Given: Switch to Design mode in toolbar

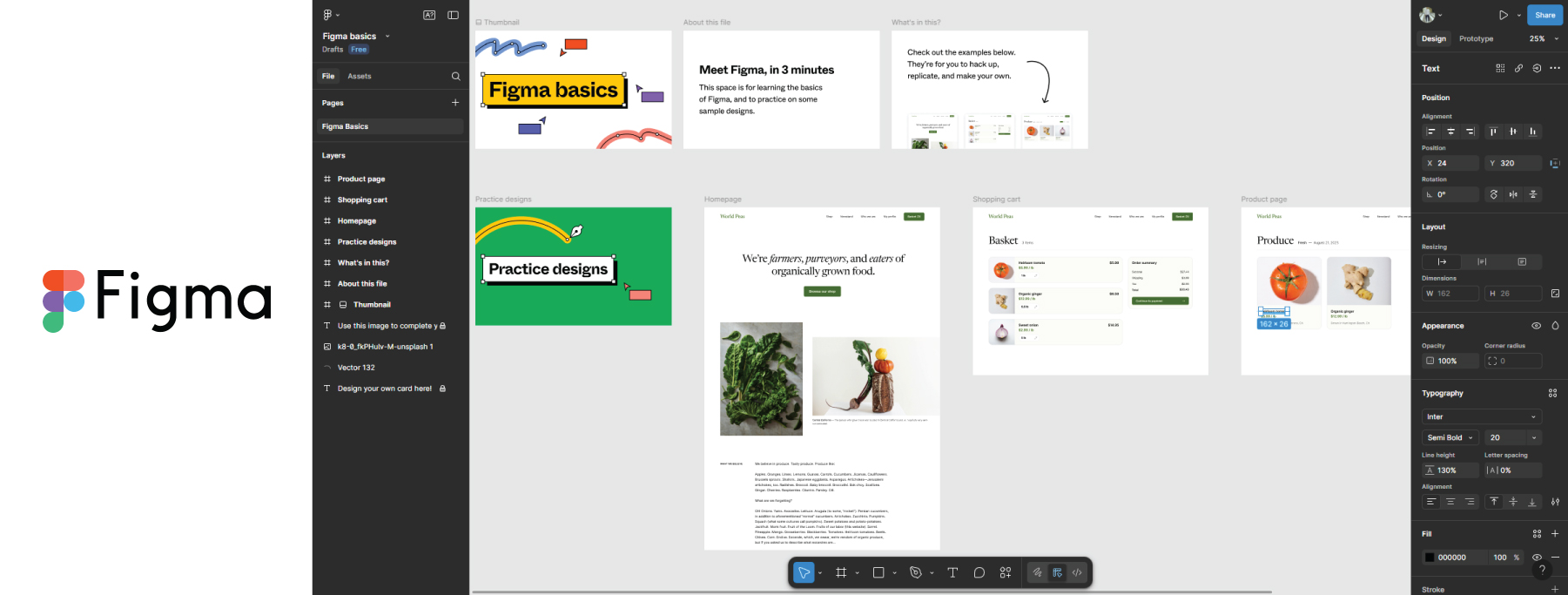Looking at the screenshot, I should click(1057, 572).
